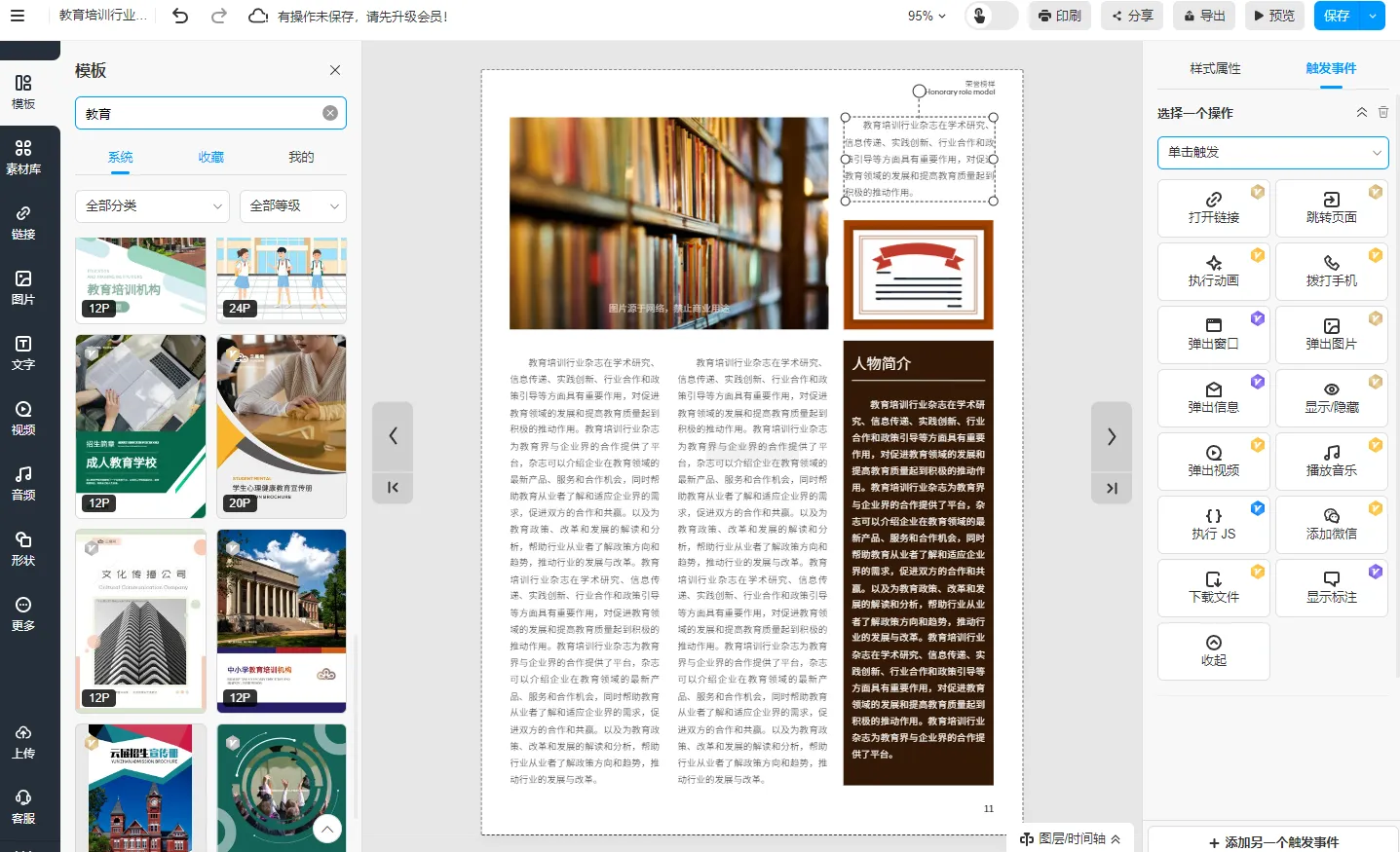Open the 更多 sidebar menu
1400x852 pixels.
pos(23,613)
